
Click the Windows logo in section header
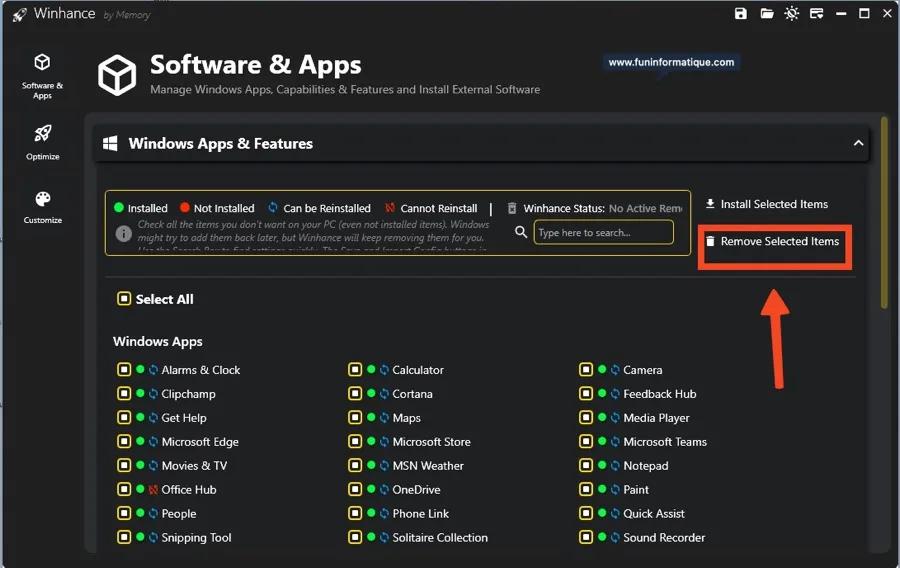110,143
